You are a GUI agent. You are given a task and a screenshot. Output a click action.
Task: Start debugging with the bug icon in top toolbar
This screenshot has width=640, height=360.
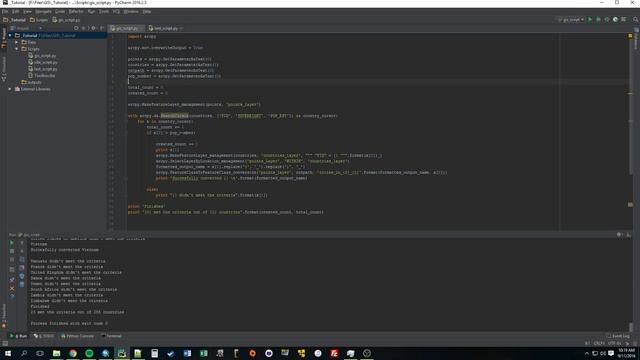click(598, 20)
